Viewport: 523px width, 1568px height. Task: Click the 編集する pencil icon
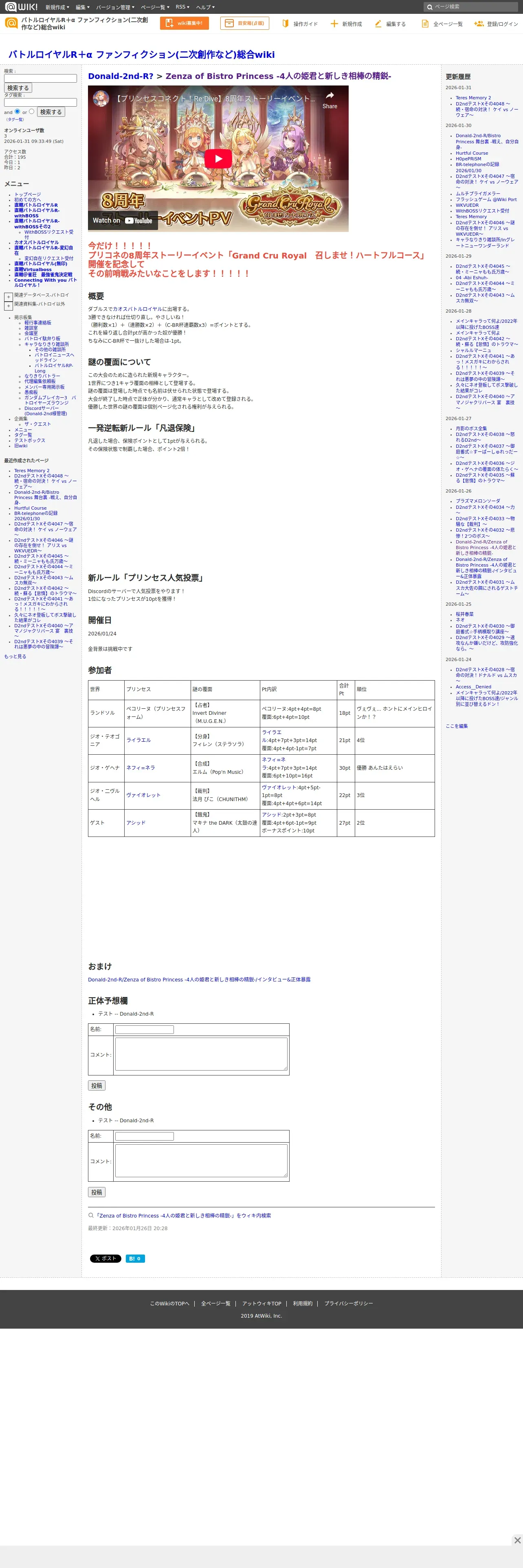pyautogui.click(x=378, y=23)
